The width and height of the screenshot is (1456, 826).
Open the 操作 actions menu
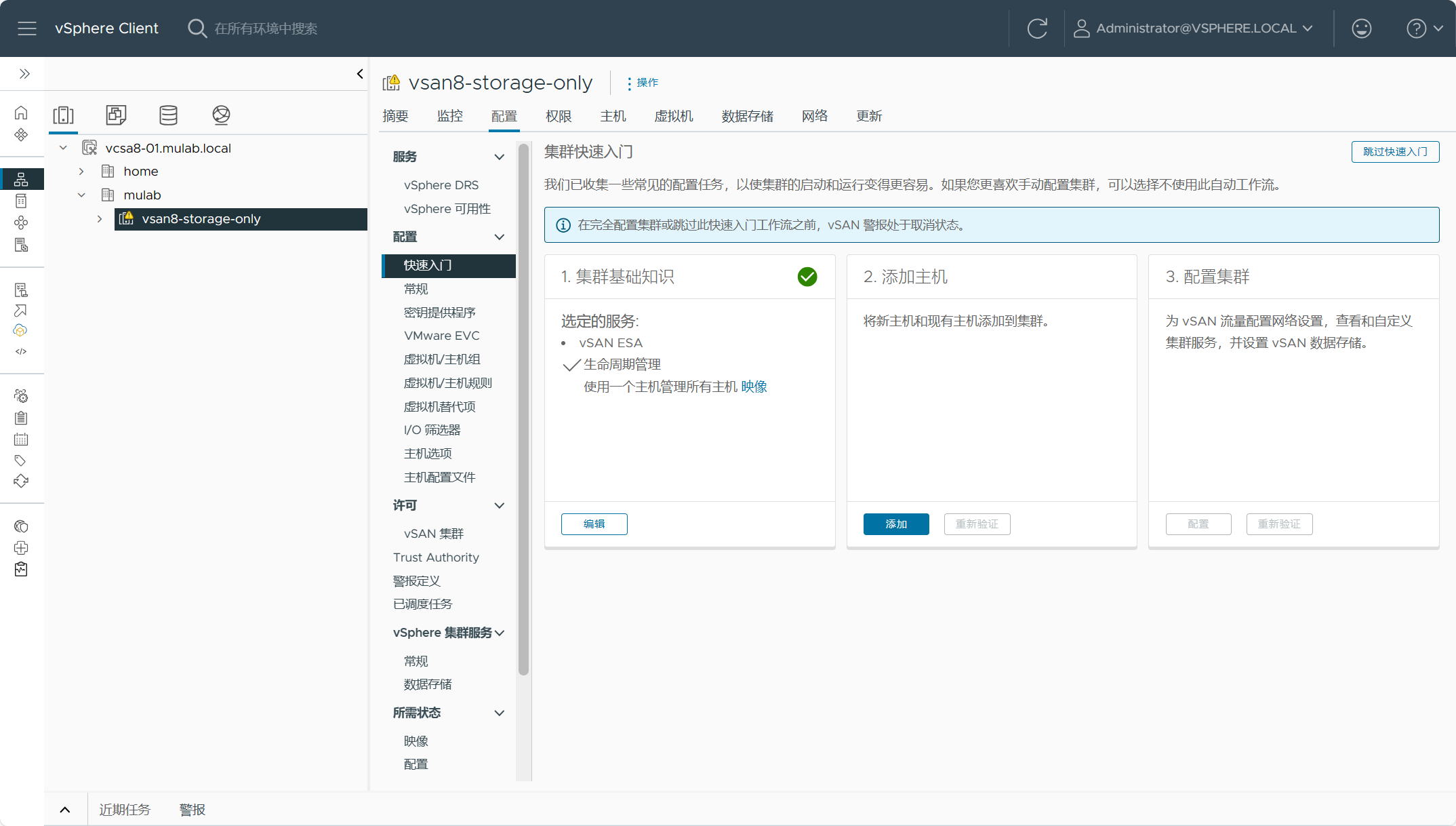coord(642,83)
